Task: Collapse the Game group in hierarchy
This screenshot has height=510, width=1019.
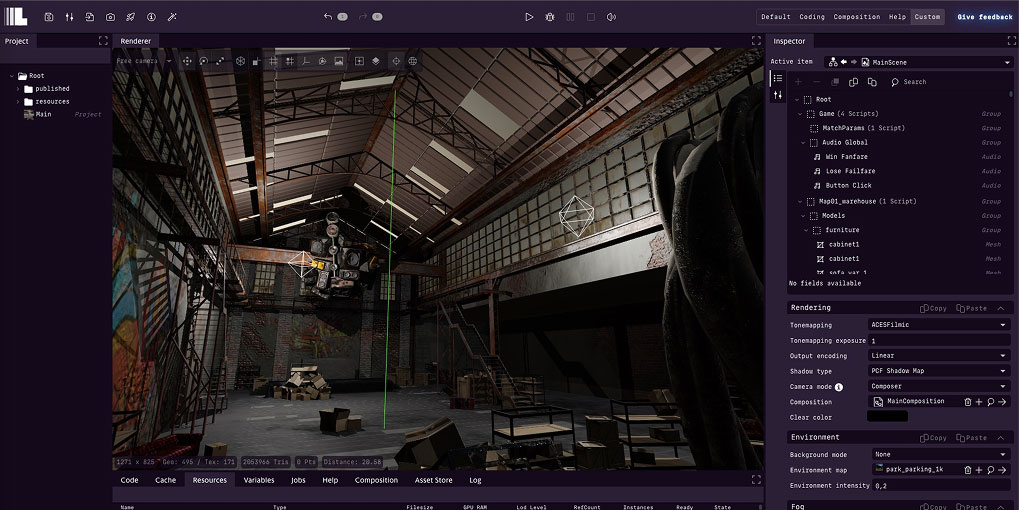Action: tap(800, 114)
